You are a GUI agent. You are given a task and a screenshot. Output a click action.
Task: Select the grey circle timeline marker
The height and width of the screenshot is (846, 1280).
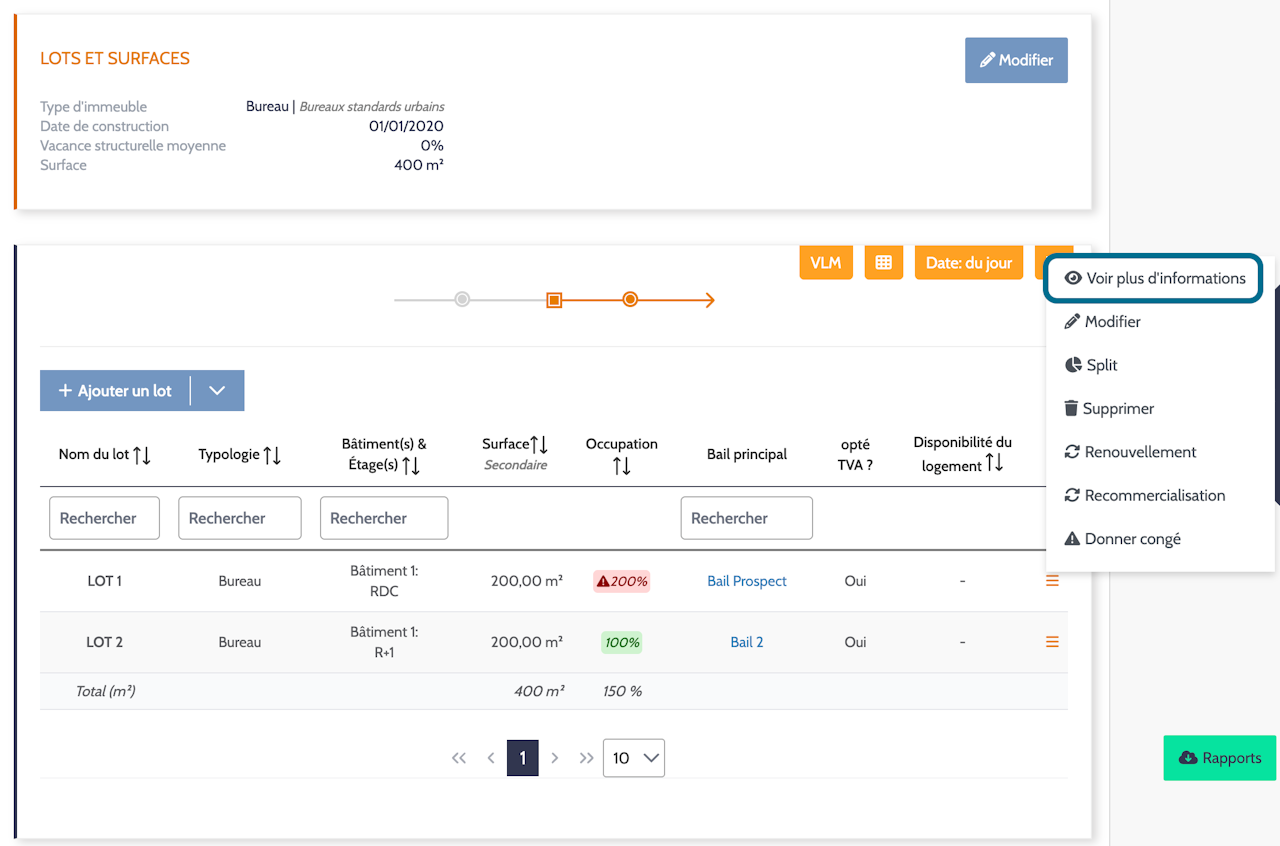coord(462,299)
